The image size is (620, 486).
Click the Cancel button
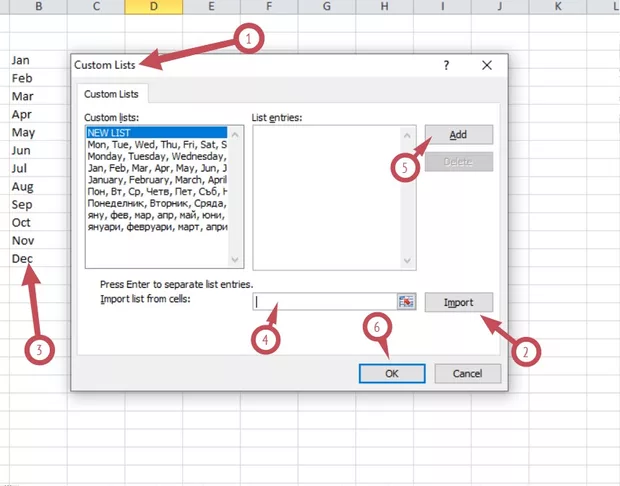click(x=467, y=374)
